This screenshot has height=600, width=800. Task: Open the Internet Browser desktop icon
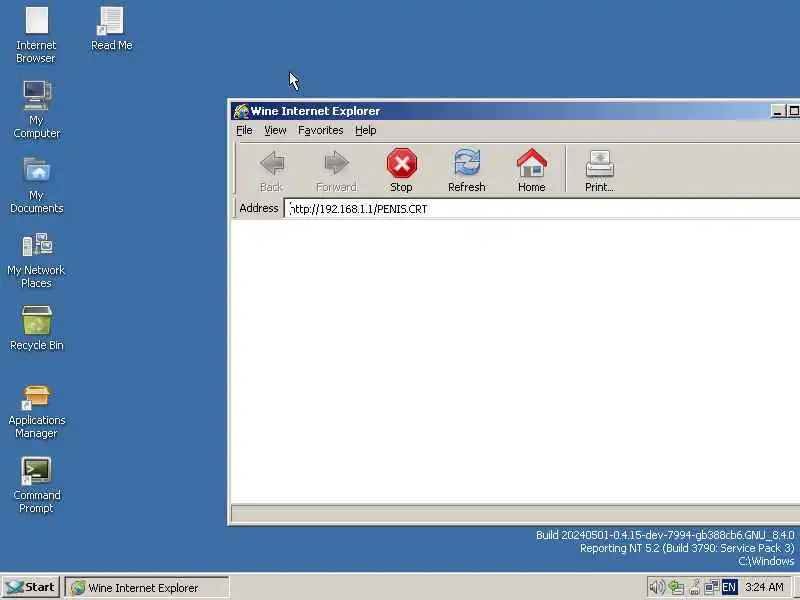pyautogui.click(x=36, y=35)
